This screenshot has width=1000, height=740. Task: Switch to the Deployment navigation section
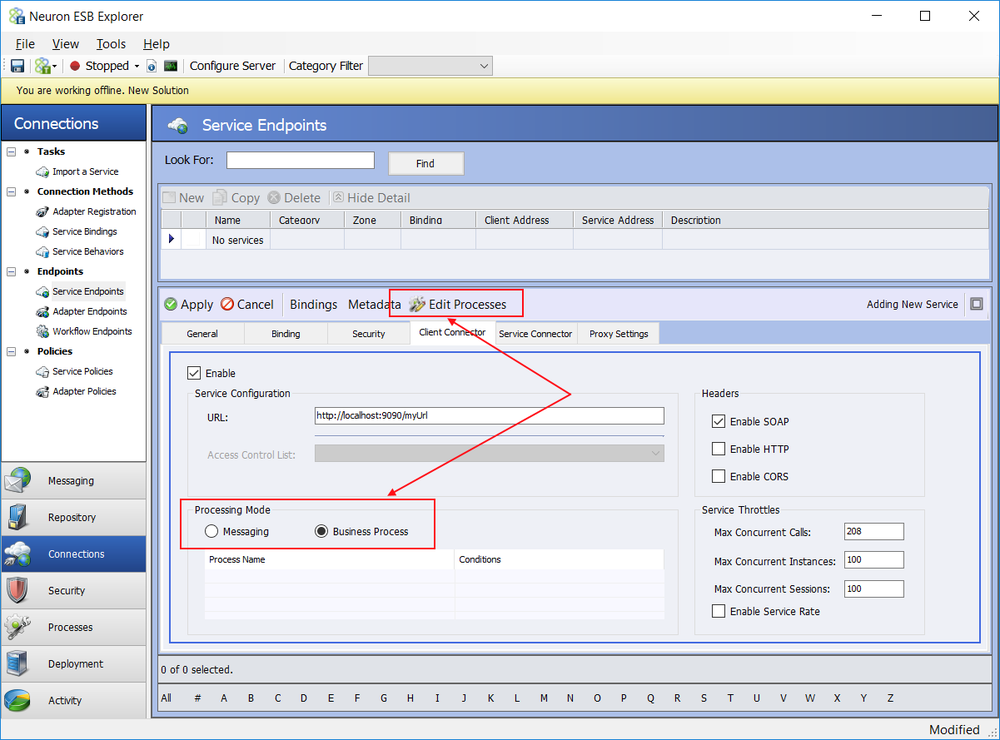pos(73,664)
